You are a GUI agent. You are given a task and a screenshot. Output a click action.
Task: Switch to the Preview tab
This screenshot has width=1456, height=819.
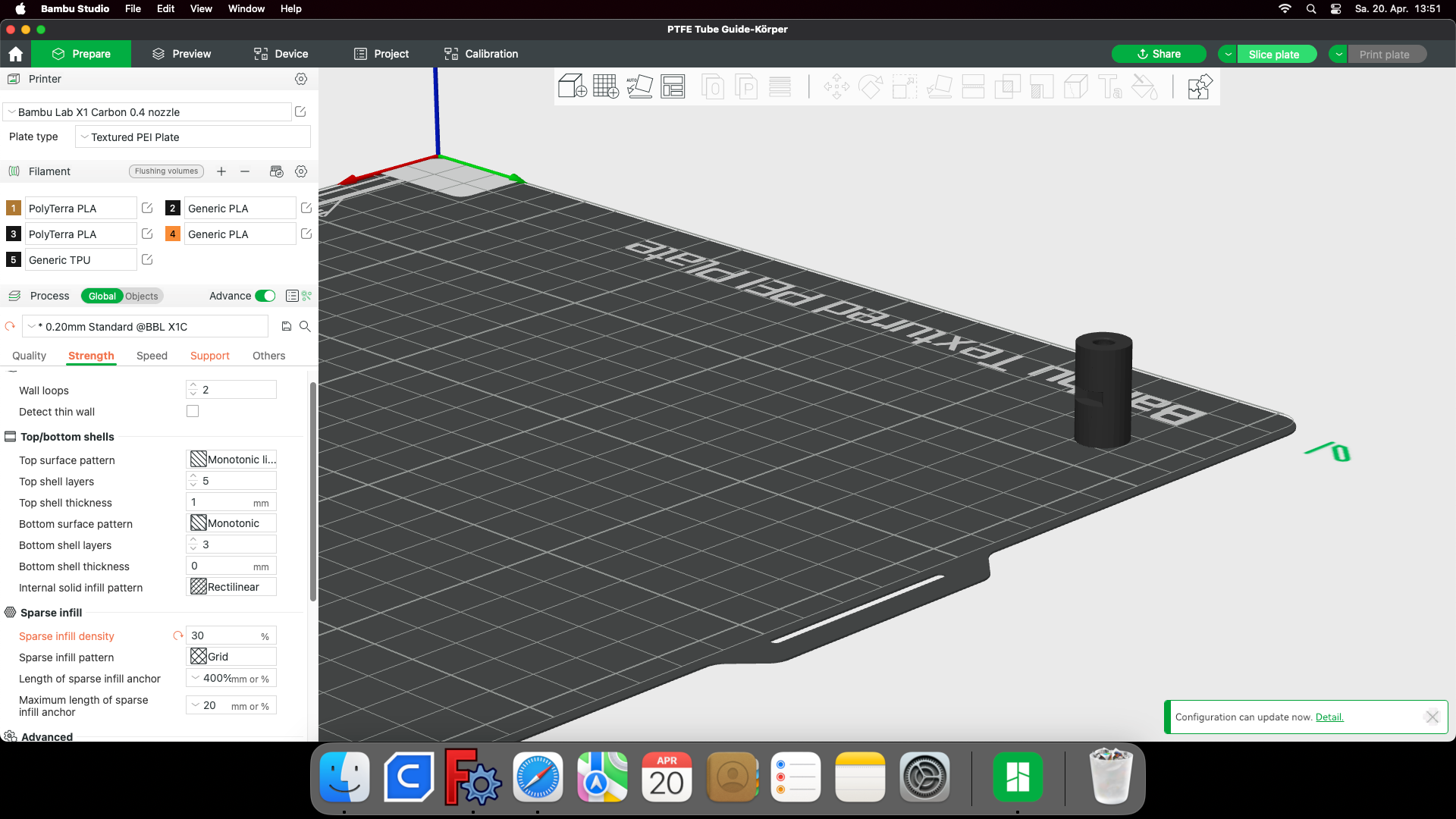(x=181, y=54)
